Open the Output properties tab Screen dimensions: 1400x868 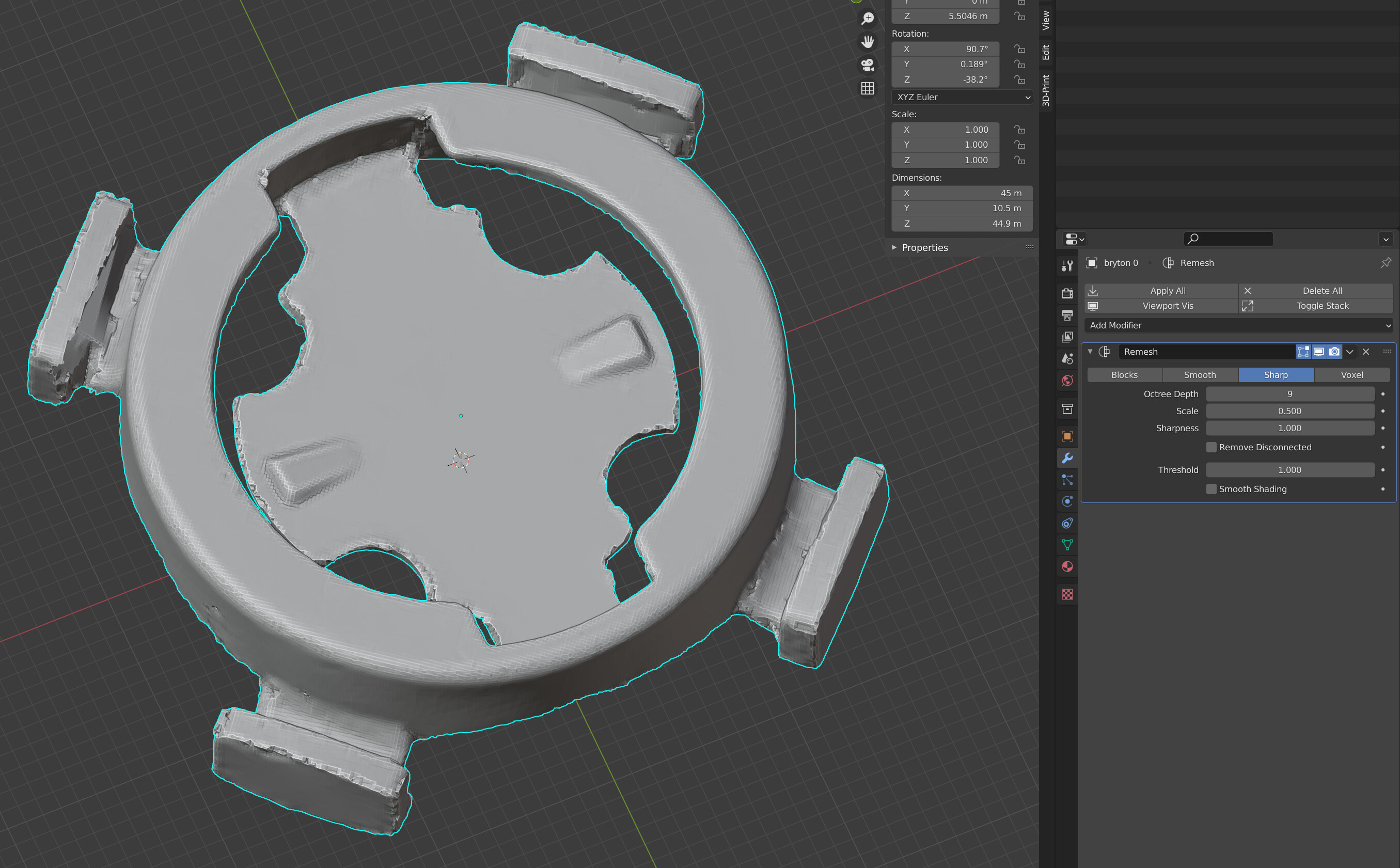tap(1067, 315)
